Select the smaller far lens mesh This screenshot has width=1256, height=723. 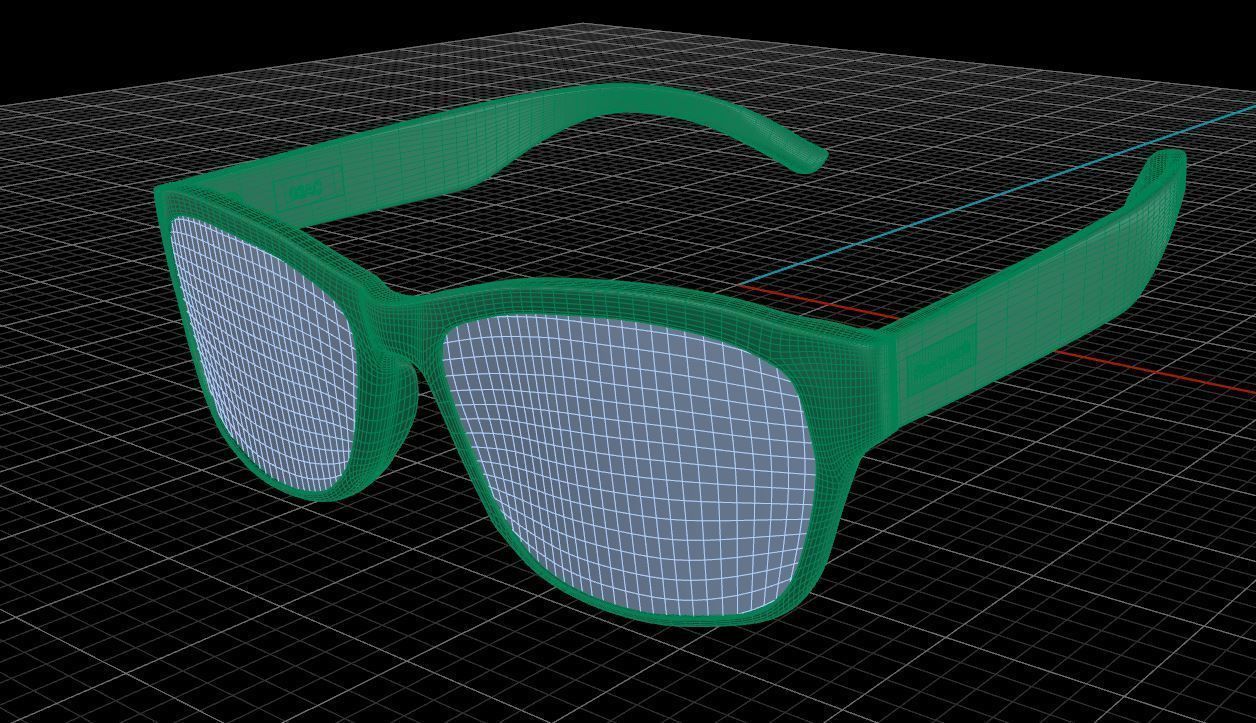[x=265, y=355]
